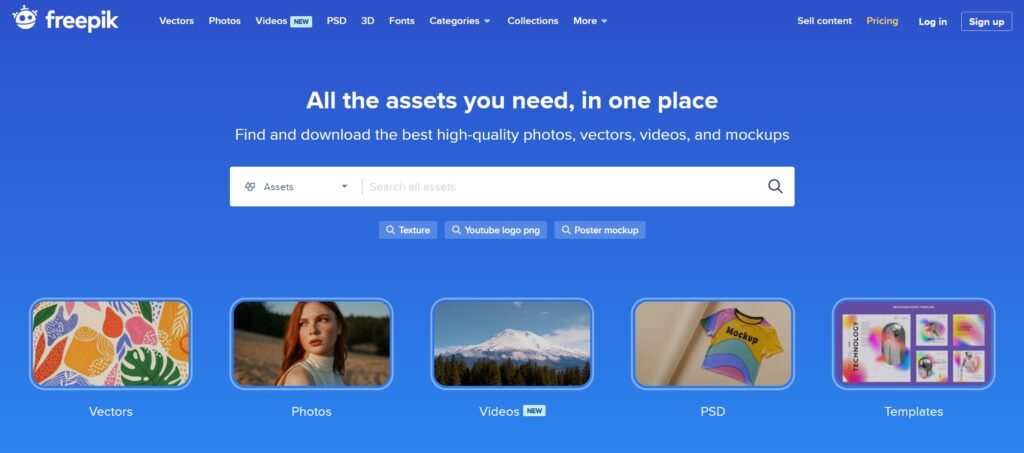Select Fonts in the navigation bar
Screen dimensions: 1024x453
pos(402,21)
